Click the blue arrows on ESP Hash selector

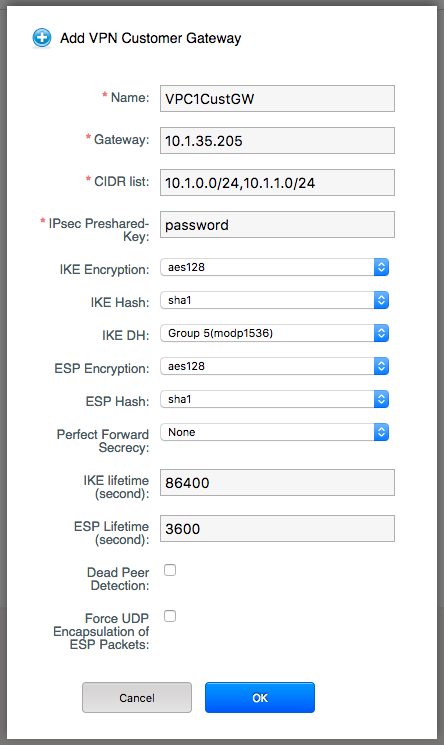click(x=381, y=399)
